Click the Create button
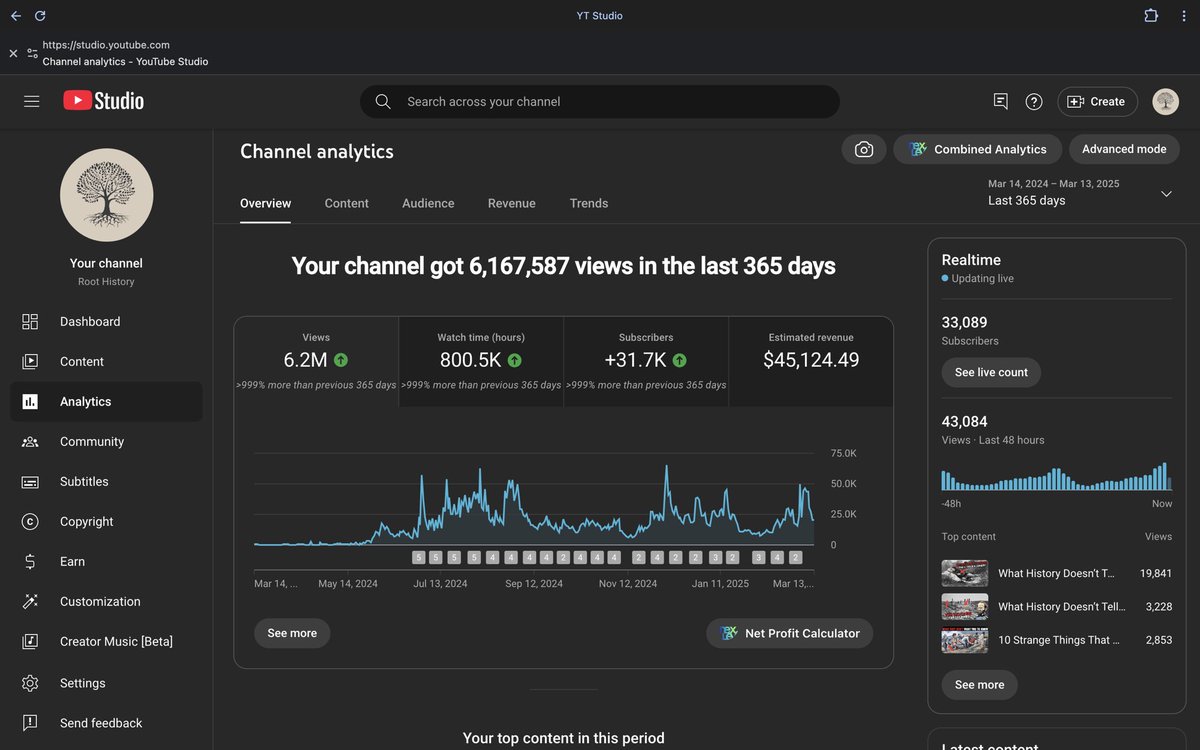The height and width of the screenshot is (750, 1200). (1097, 101)
